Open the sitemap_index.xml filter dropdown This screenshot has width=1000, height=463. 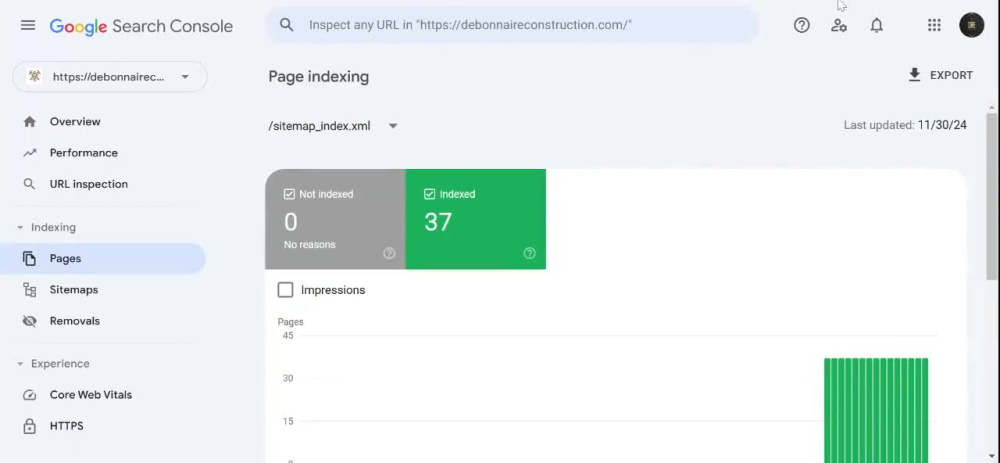pyautogui.click(x=333, y=126)
